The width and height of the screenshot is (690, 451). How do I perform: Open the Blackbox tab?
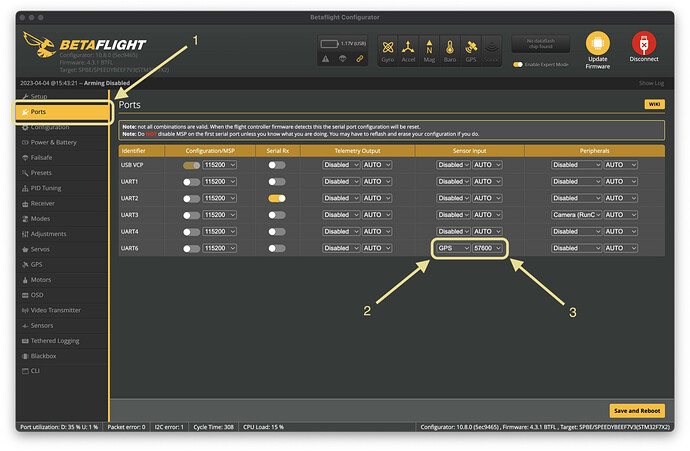click(62, 356)
